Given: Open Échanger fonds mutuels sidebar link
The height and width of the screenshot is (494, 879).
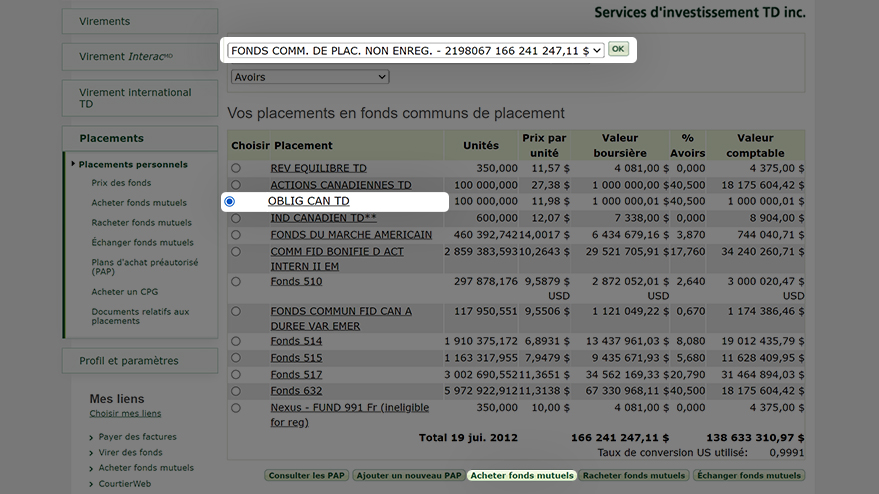Looking at the screenshot, I should (142, 242).
